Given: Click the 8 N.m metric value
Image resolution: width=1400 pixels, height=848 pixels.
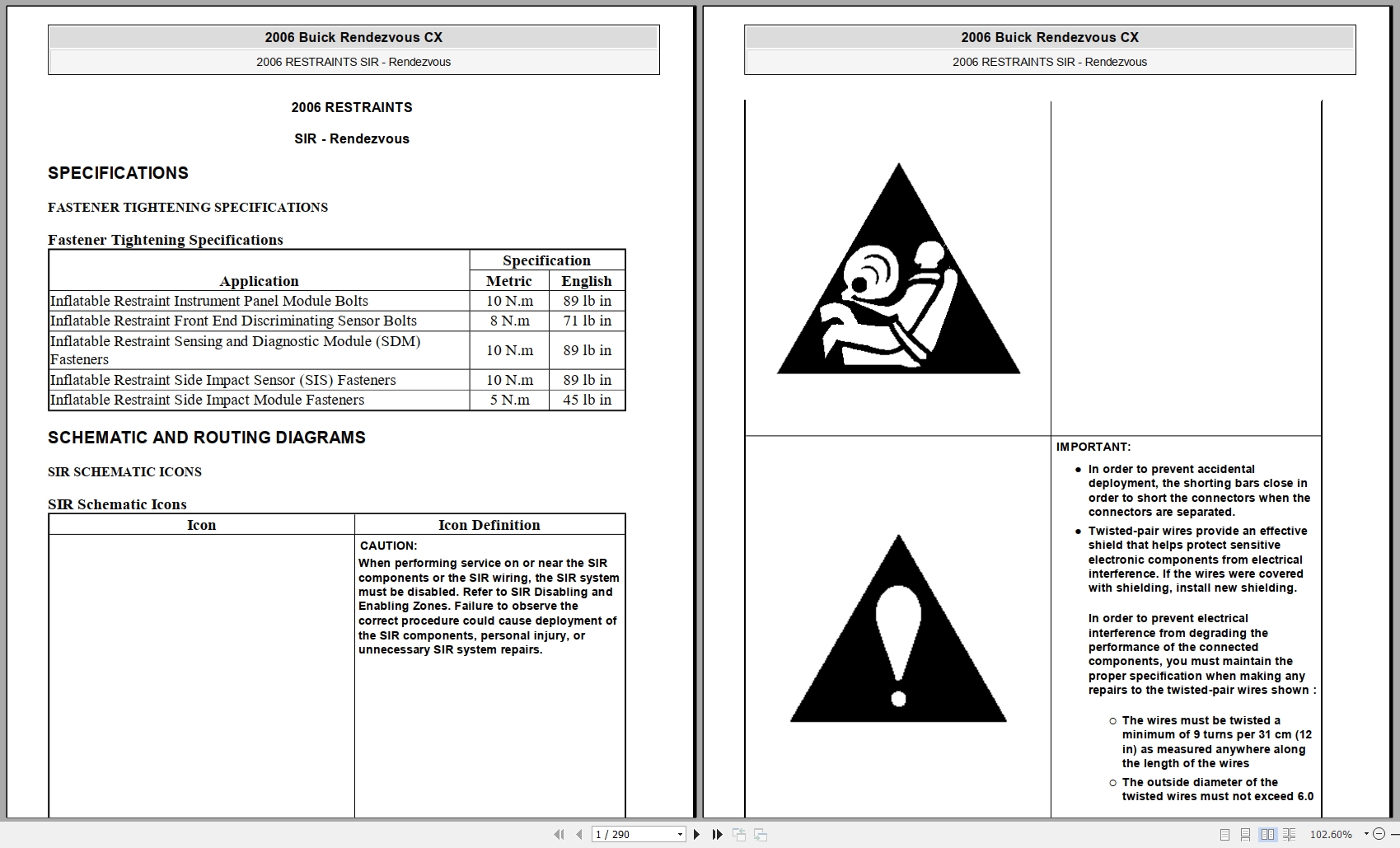Looking at the screenshot, I should point(510,321).
